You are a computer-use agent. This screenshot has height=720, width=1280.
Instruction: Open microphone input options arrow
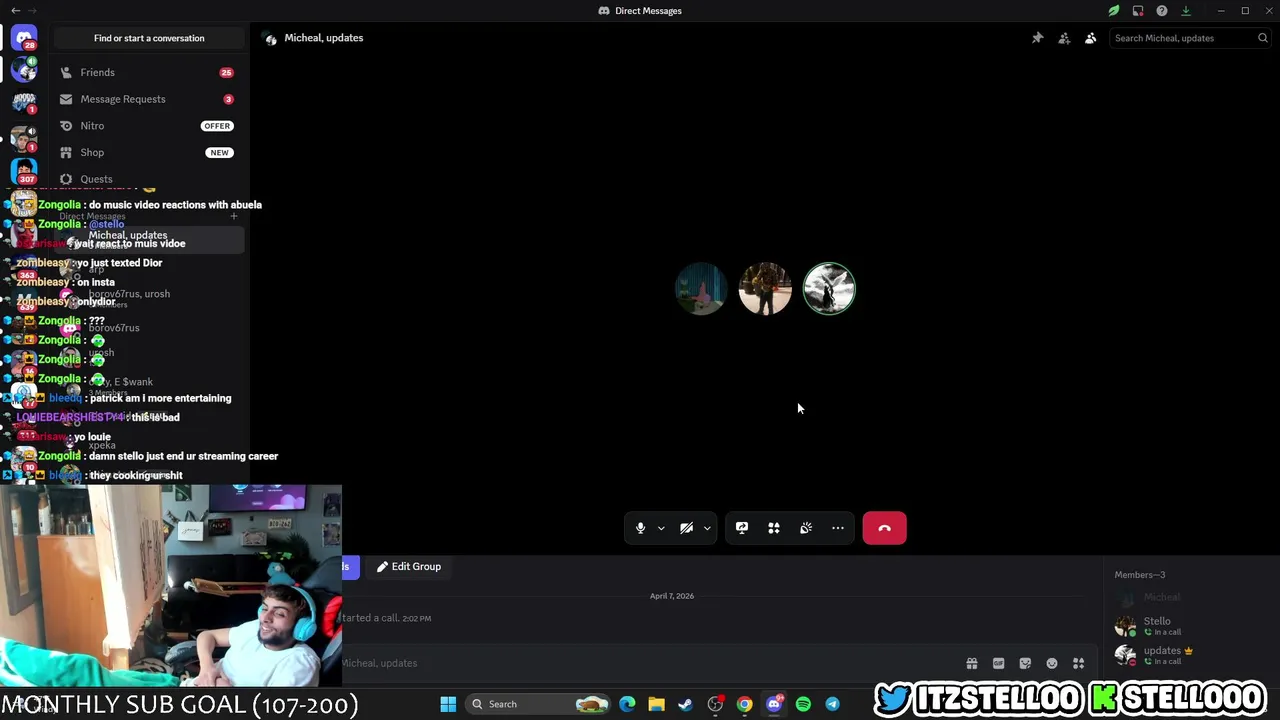coord(661,528)
